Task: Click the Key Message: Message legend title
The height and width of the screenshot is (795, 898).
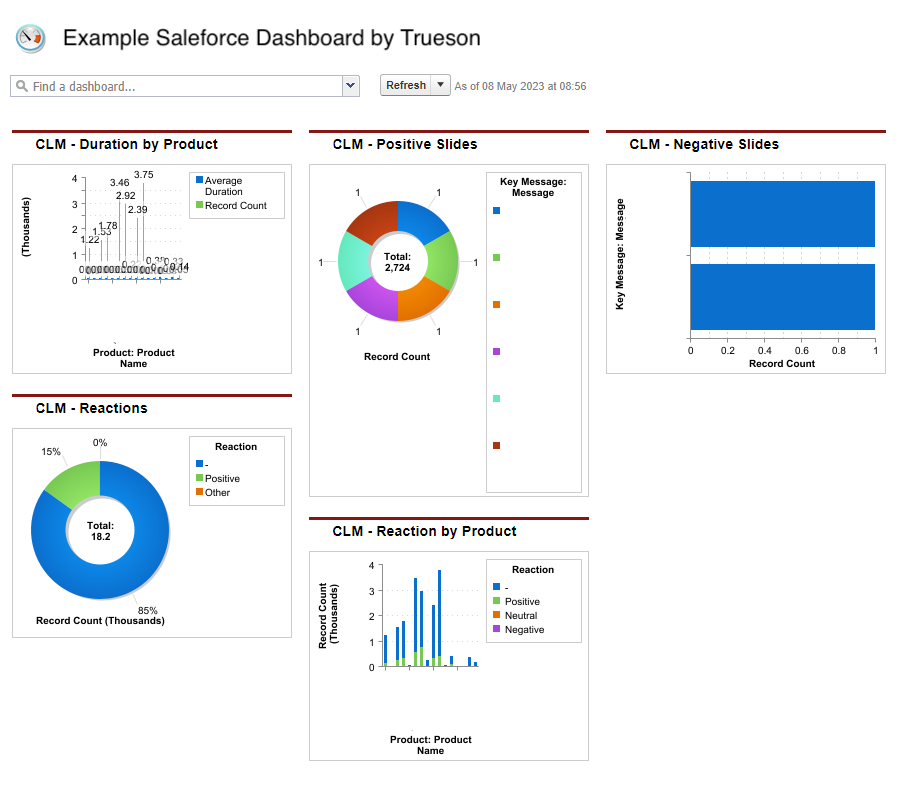Action: coord(533,187)
